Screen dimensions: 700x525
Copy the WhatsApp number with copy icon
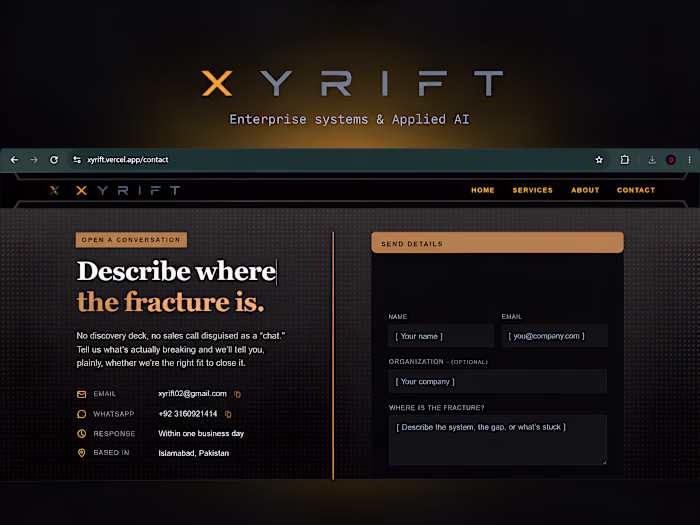[228, 414]
